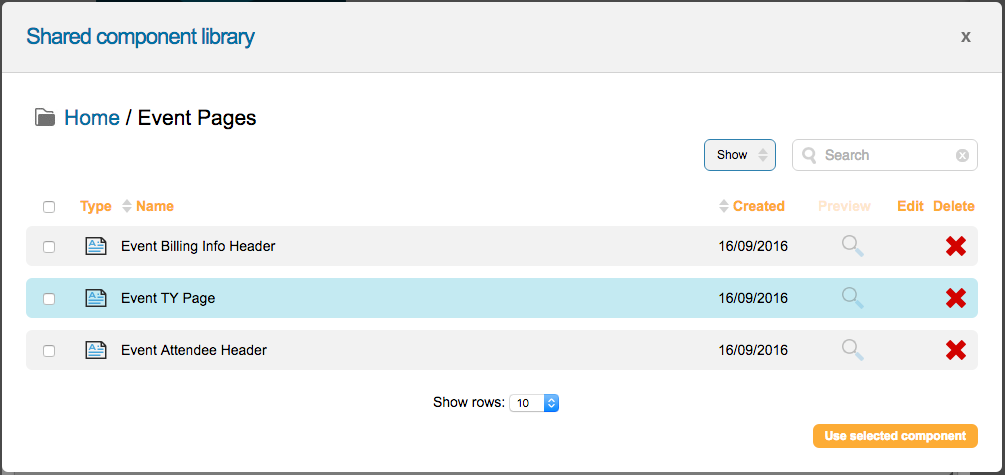Preview the Event Billing Info Header component
Viewport: 1005px width, 475px height.
click(x=852, y=246)
